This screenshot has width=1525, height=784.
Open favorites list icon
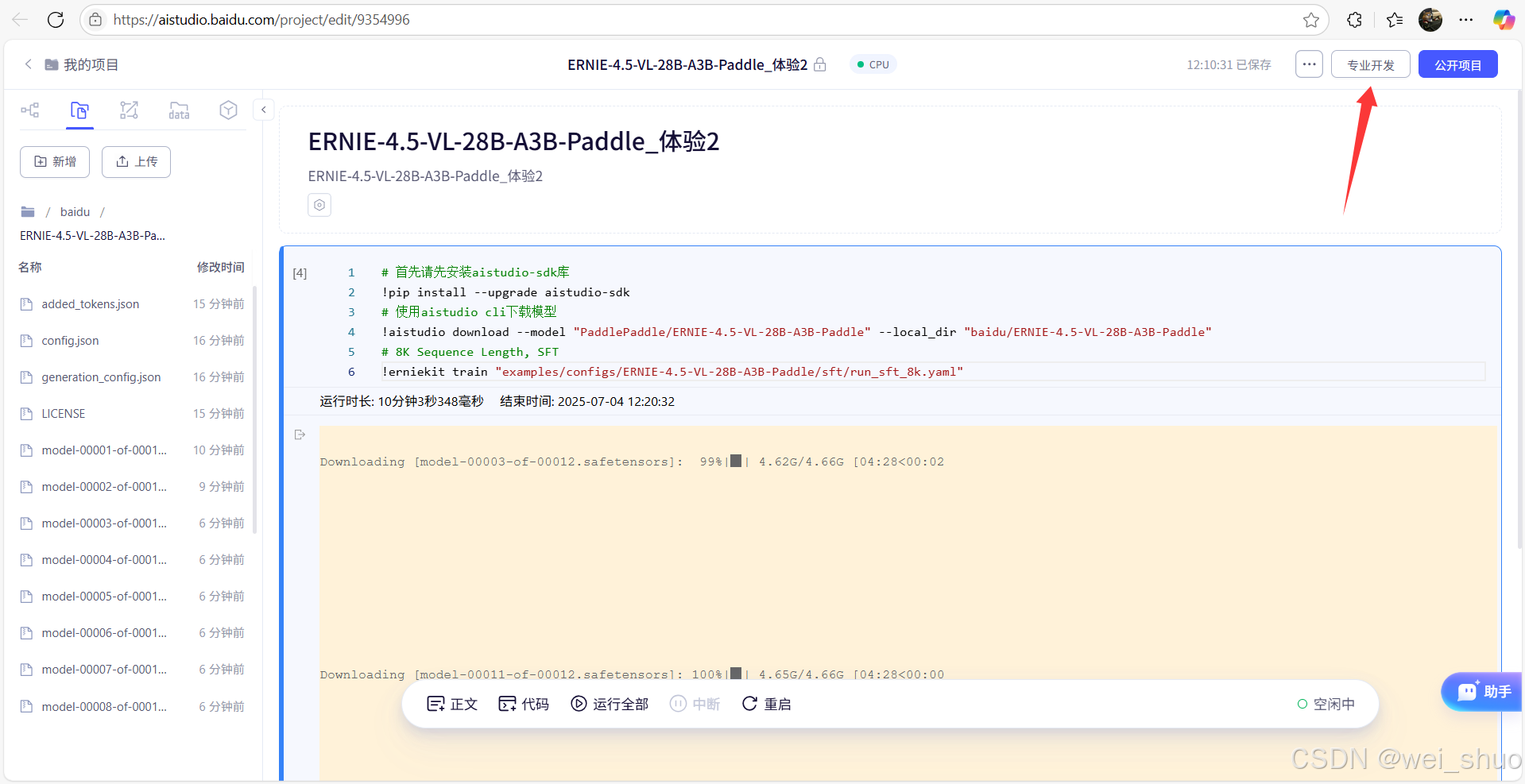tap(1395, 20)
